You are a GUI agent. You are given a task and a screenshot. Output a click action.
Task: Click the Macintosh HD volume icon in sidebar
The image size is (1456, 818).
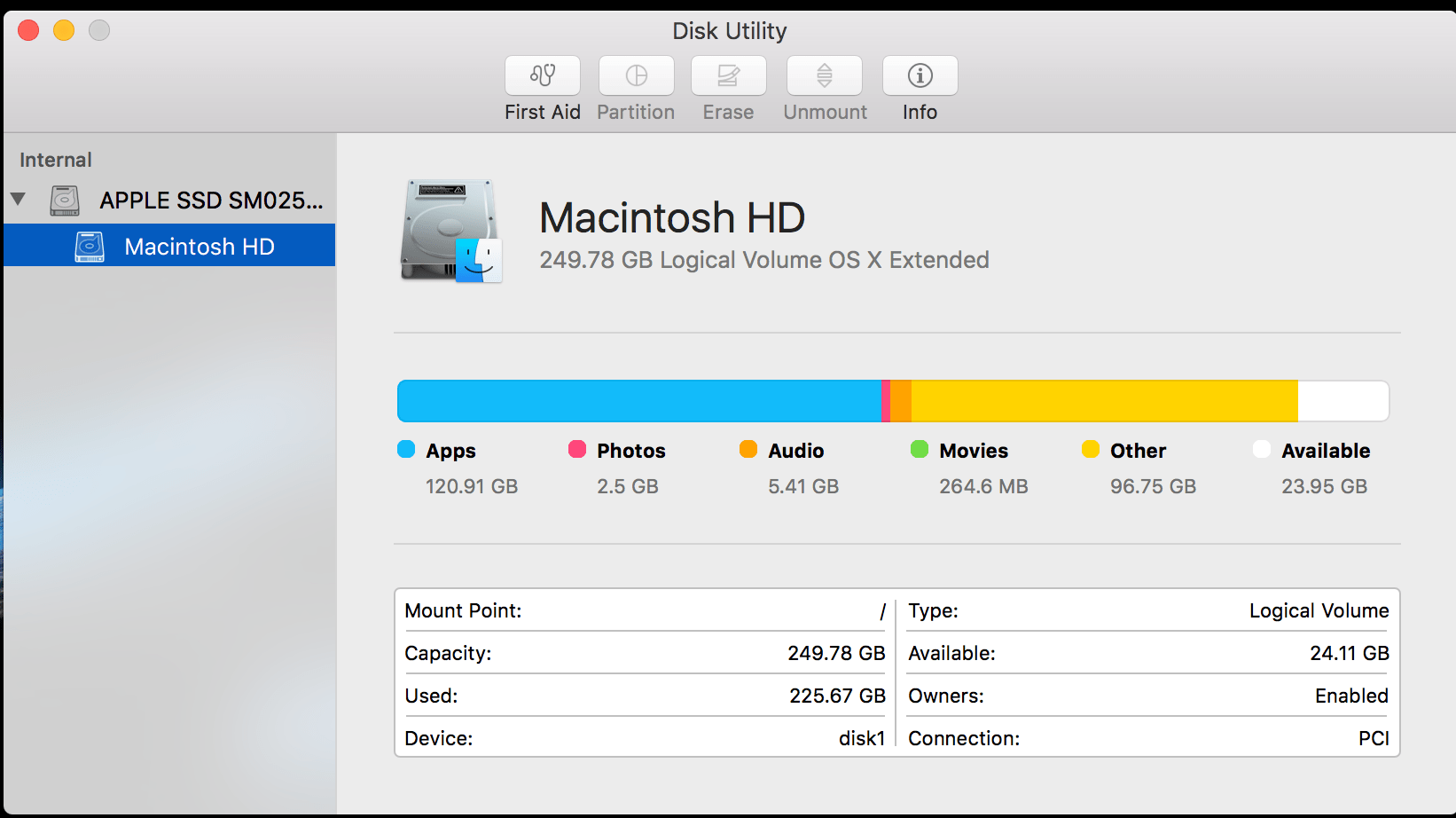click(x=90, y=247)
